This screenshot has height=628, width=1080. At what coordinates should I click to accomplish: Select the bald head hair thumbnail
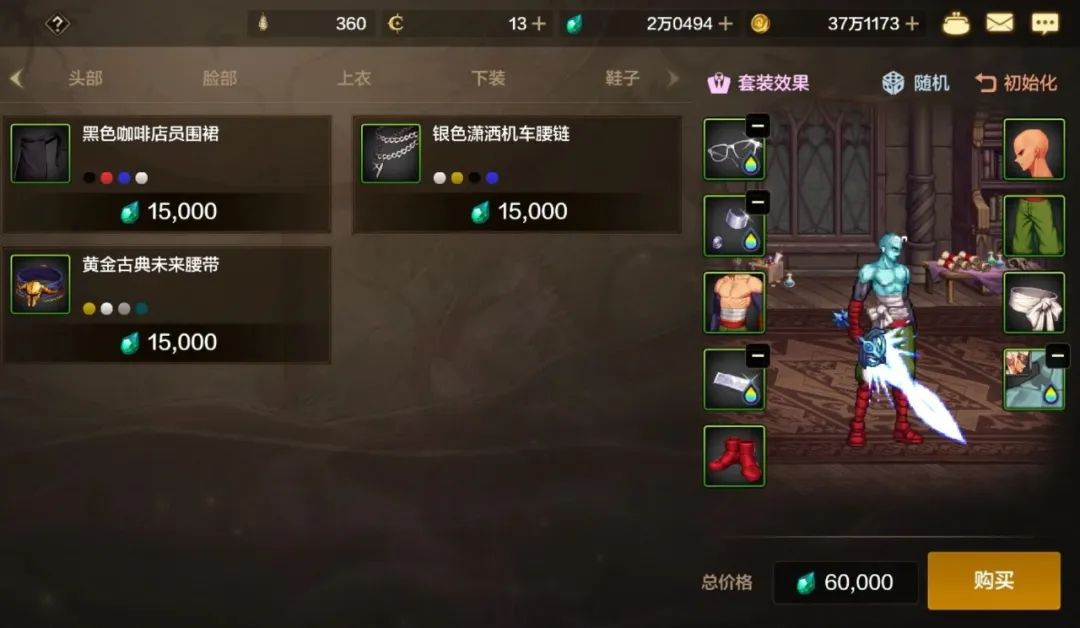click(x=1034, y=149)
